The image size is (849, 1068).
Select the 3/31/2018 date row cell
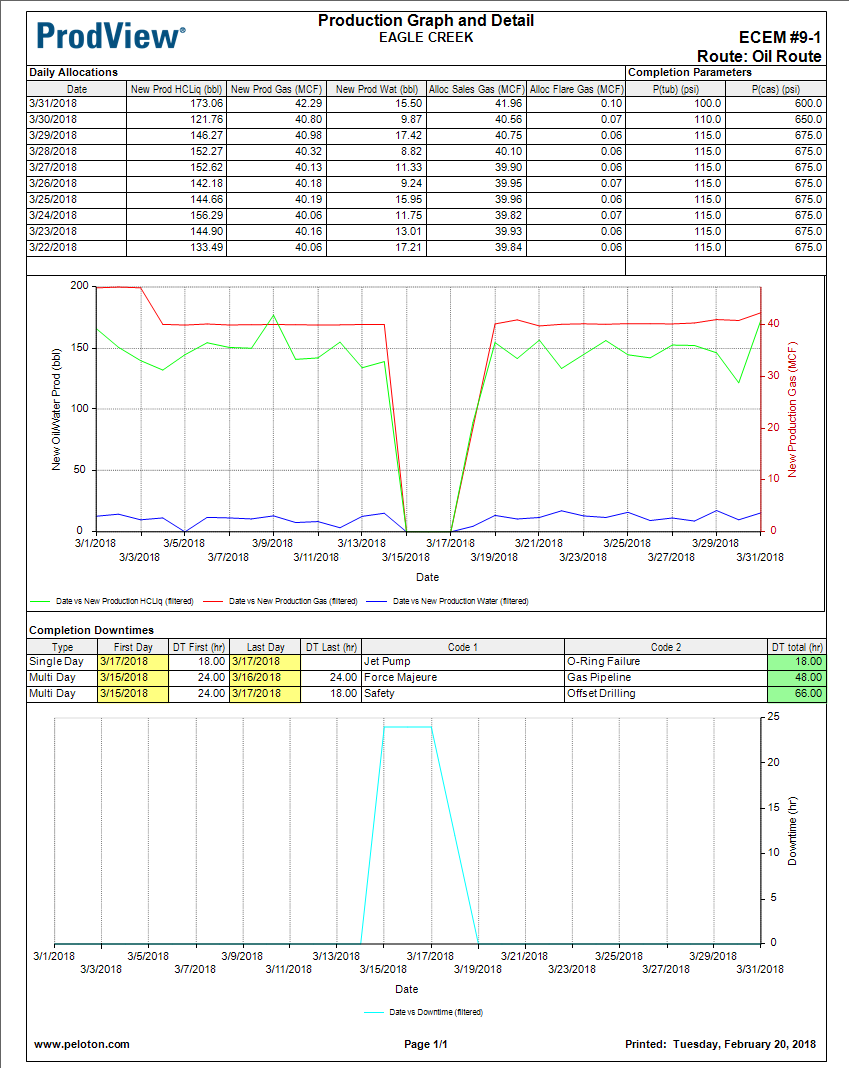pyautogui.click(x=76, y=103)
